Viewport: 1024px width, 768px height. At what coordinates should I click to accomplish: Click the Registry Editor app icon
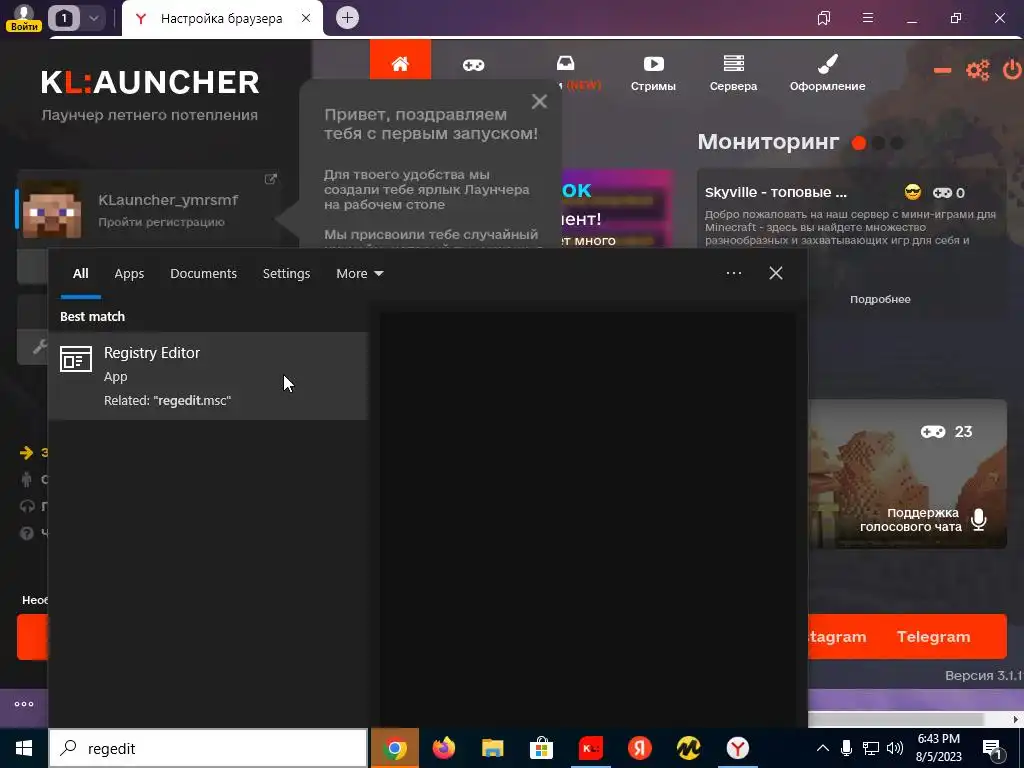[x=76, y=359]
